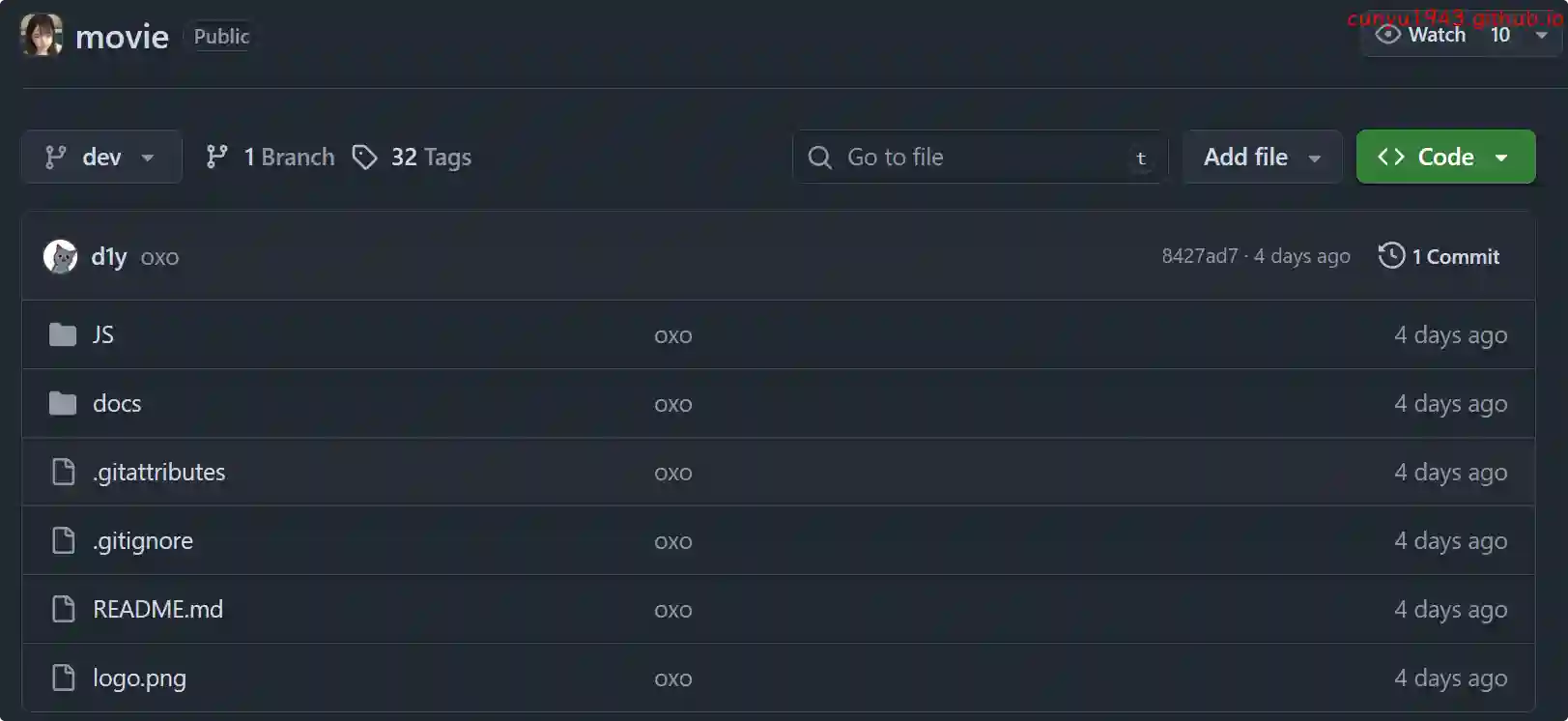Image resolution: width=1568 pixels, height=721 pixels.
Task: Click the d1y committer avatar icon
Action: click(x=60, y=256)
